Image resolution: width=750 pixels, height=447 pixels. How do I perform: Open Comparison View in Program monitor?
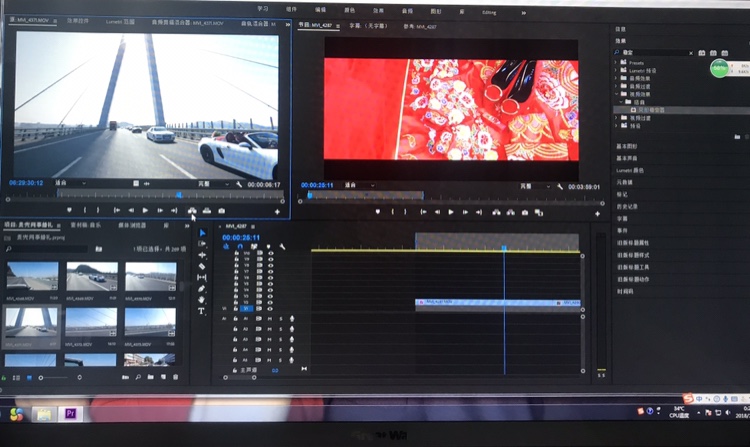[539, 212]
